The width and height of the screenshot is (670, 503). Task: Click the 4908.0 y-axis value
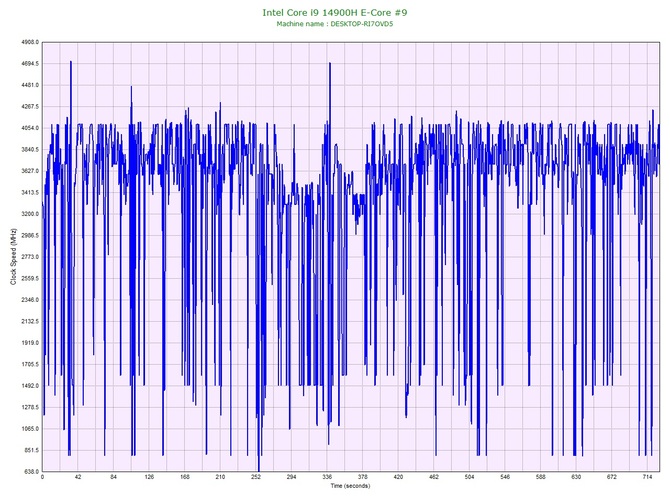pyautogui.click(x=30, y=42)
